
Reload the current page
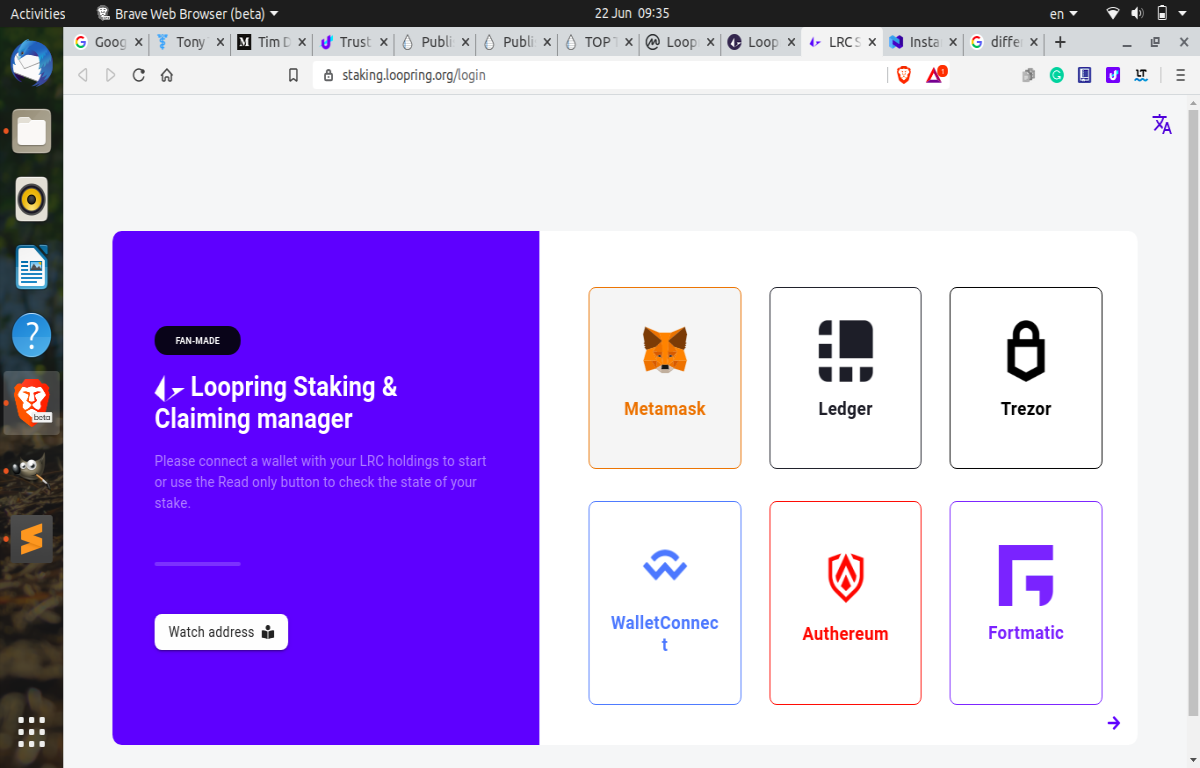(139, 75)
